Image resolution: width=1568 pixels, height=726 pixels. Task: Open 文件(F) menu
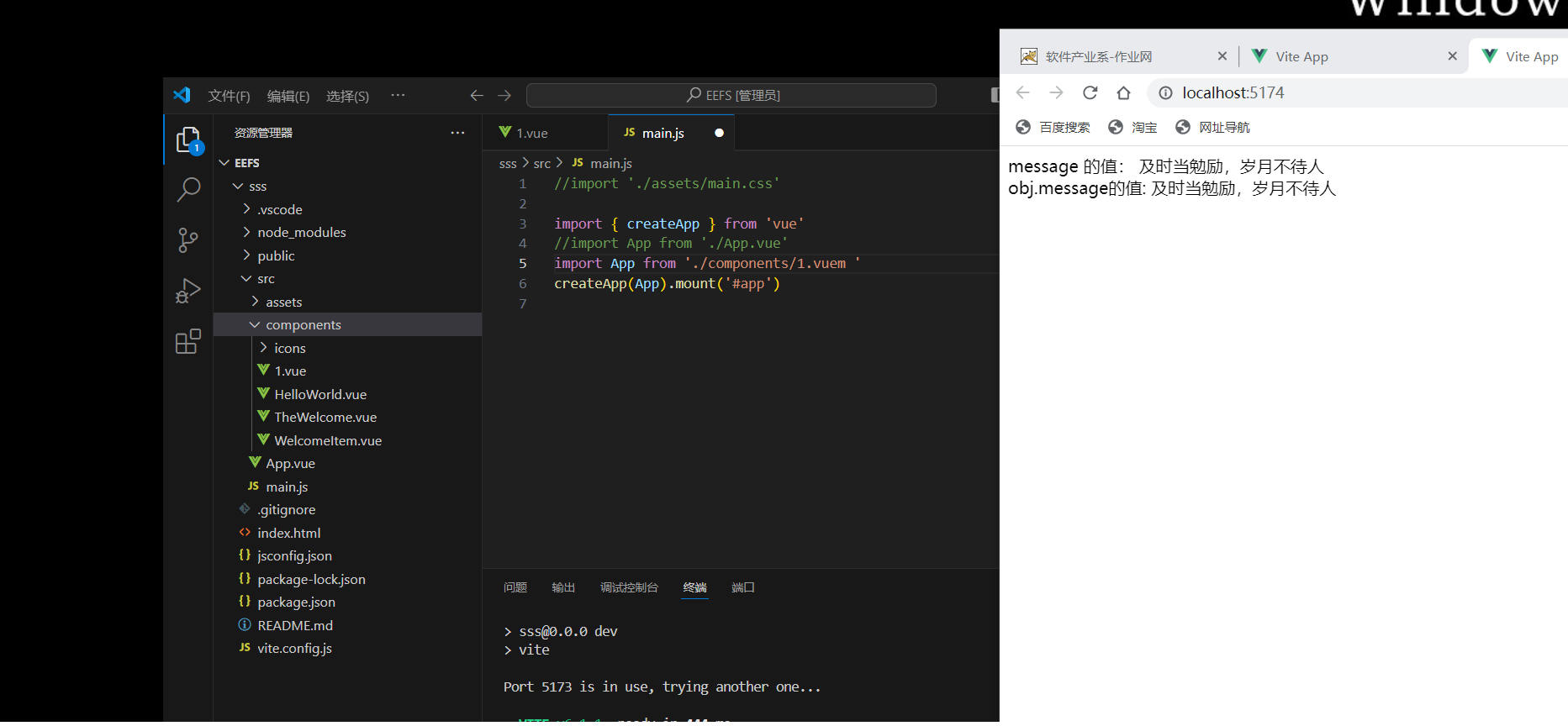229,96
